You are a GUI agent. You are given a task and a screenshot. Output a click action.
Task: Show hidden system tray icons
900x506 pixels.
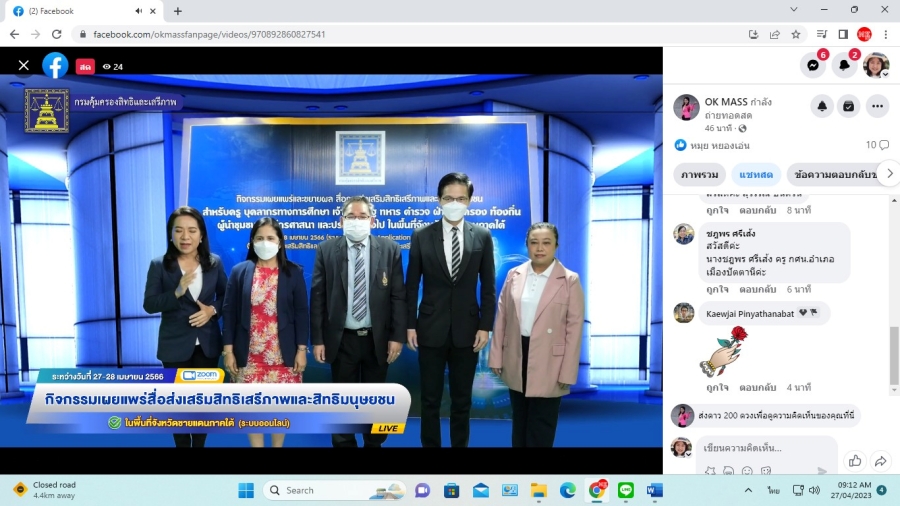(748, 491)
